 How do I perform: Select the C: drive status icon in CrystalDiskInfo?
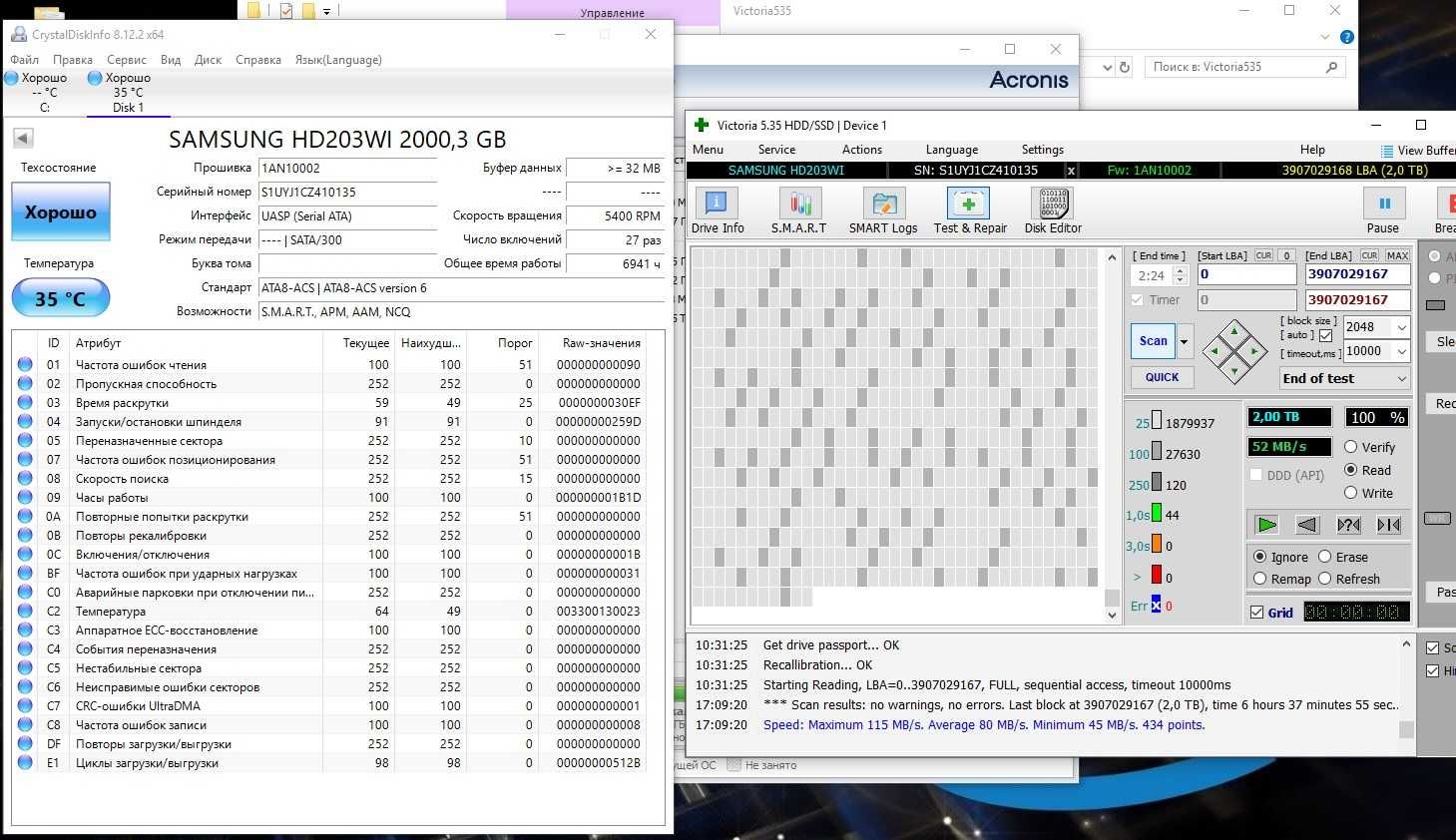point(12,78)
